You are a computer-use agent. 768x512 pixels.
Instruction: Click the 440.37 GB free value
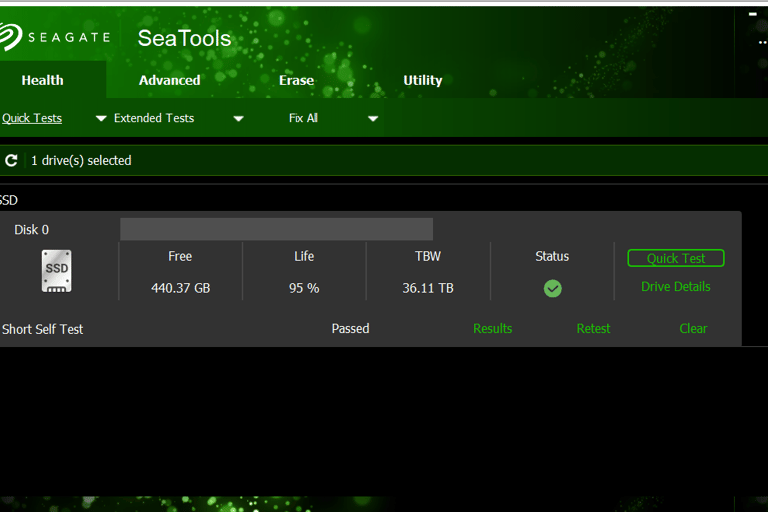(x=181, y=288)
